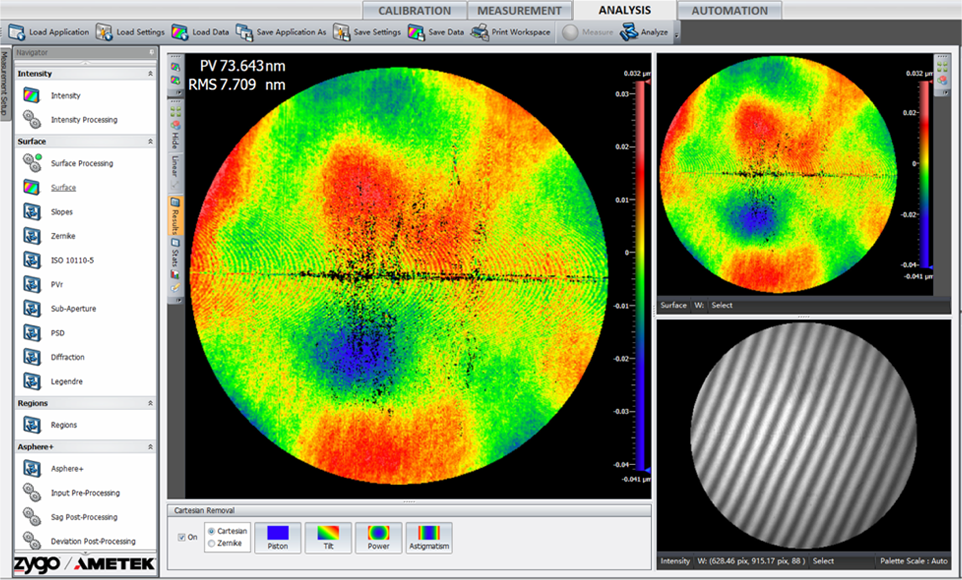Click the Astigmatism removal button
The height and width of the screenshot is (580, 962).
(429, 538)
